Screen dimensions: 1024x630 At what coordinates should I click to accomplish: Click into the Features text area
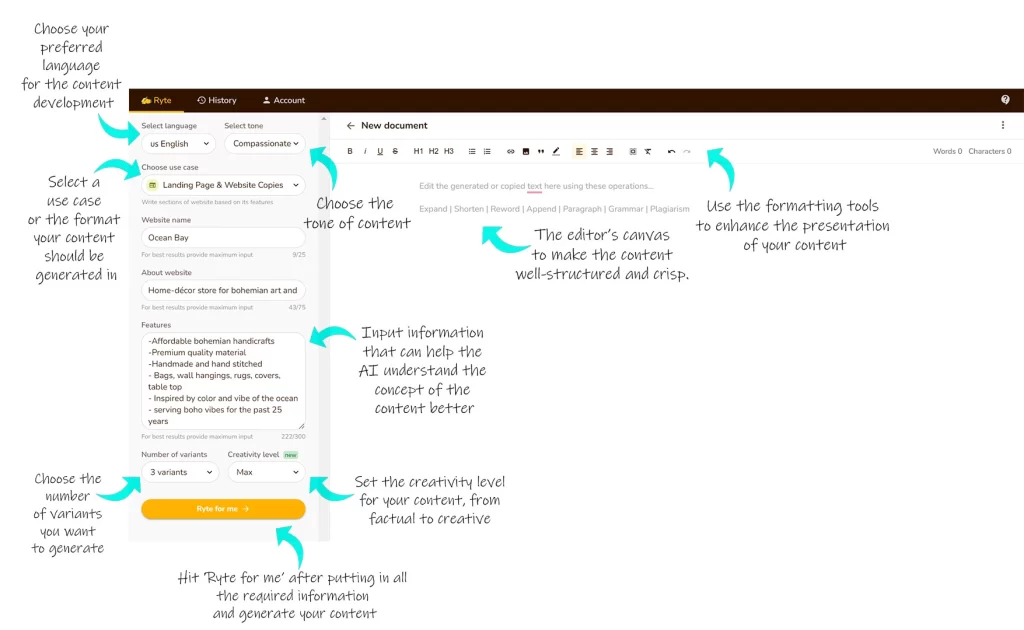pos(223,381)
